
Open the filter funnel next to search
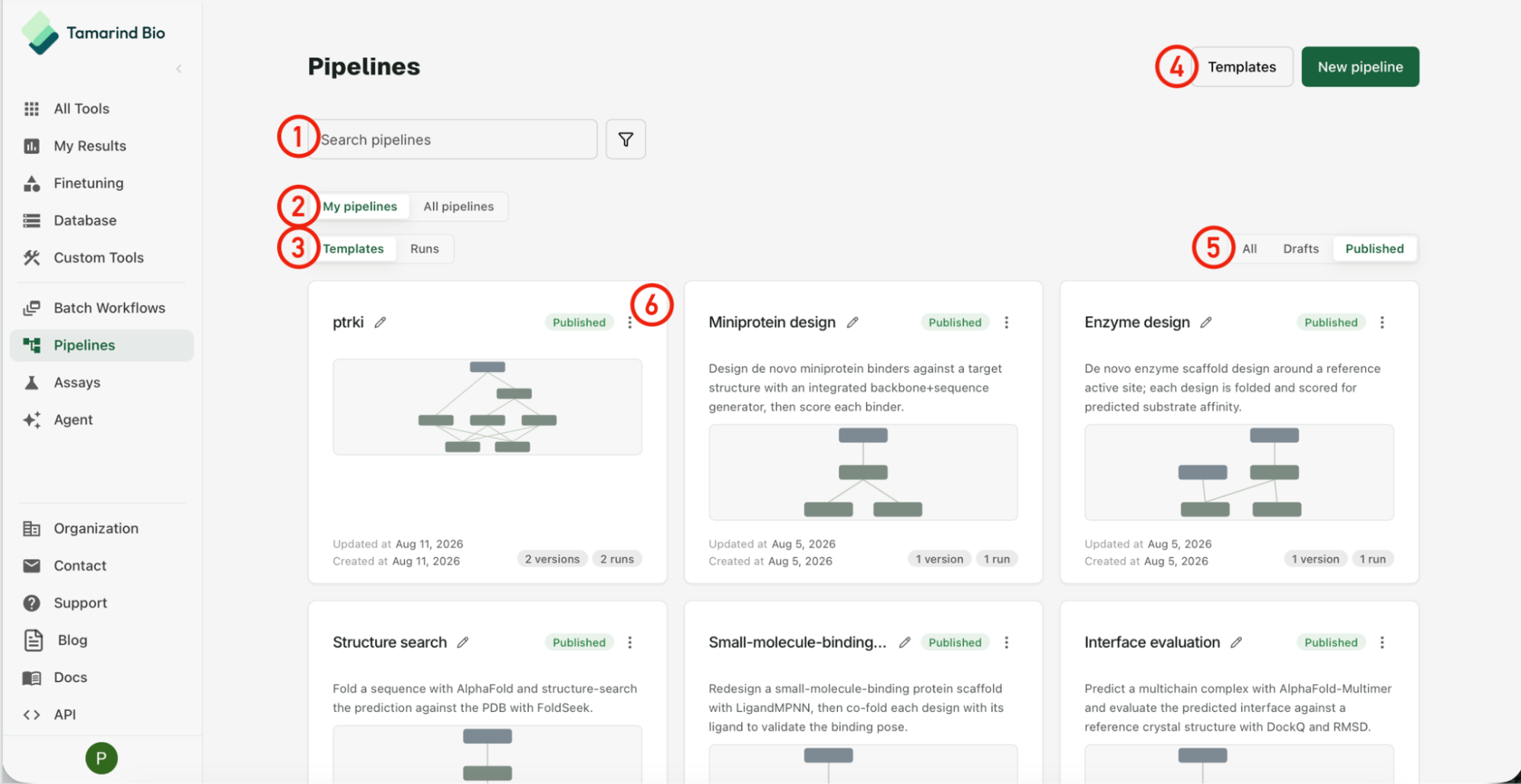[x=625, y=139]
